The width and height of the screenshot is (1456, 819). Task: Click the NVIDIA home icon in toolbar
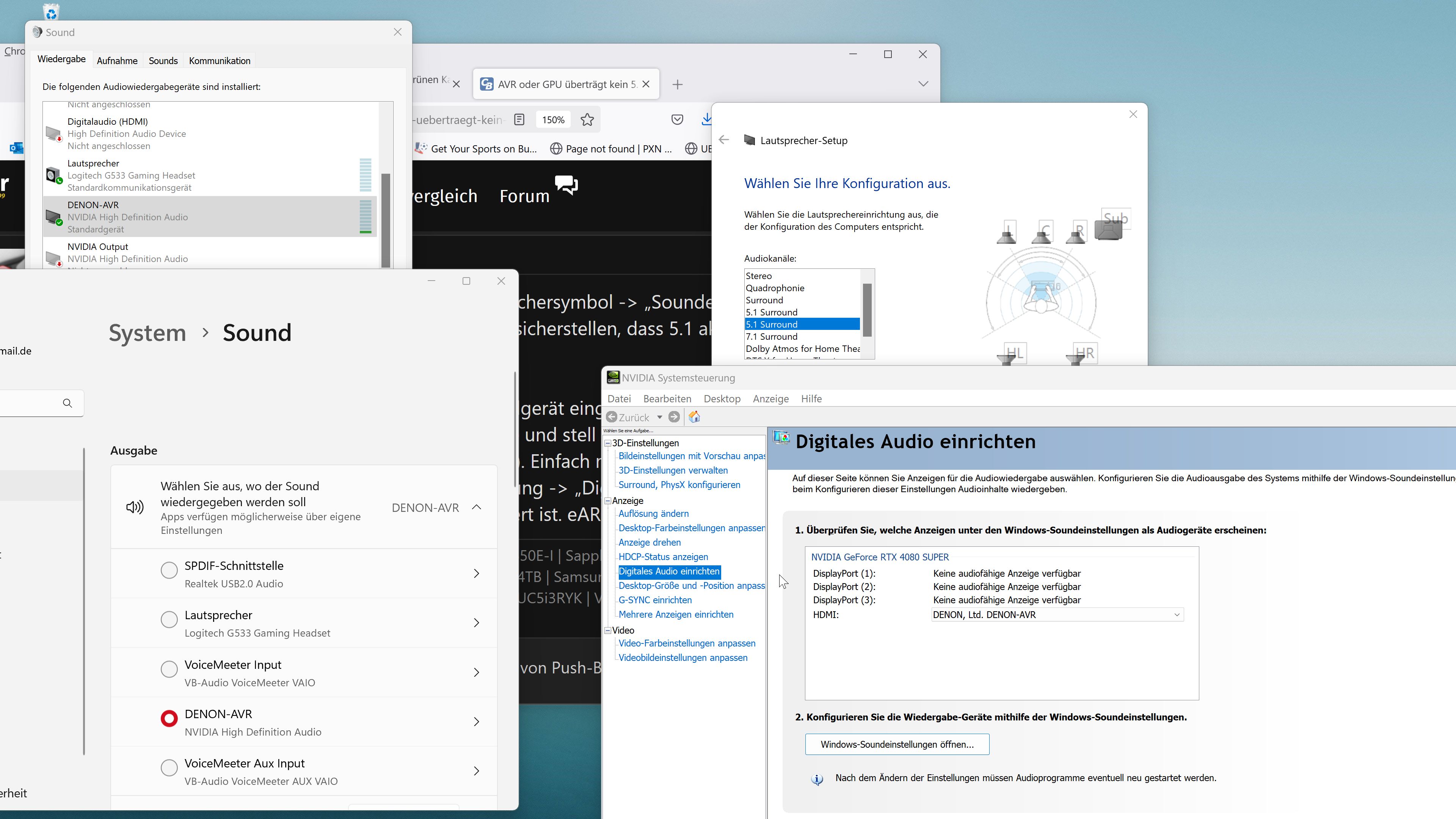[695, 417]
